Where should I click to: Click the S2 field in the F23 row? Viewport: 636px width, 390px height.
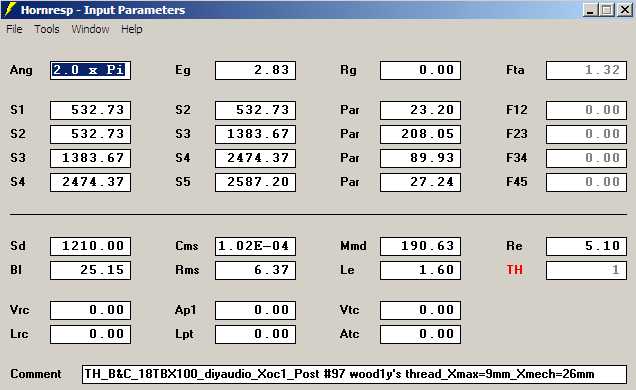pos(90,134)
